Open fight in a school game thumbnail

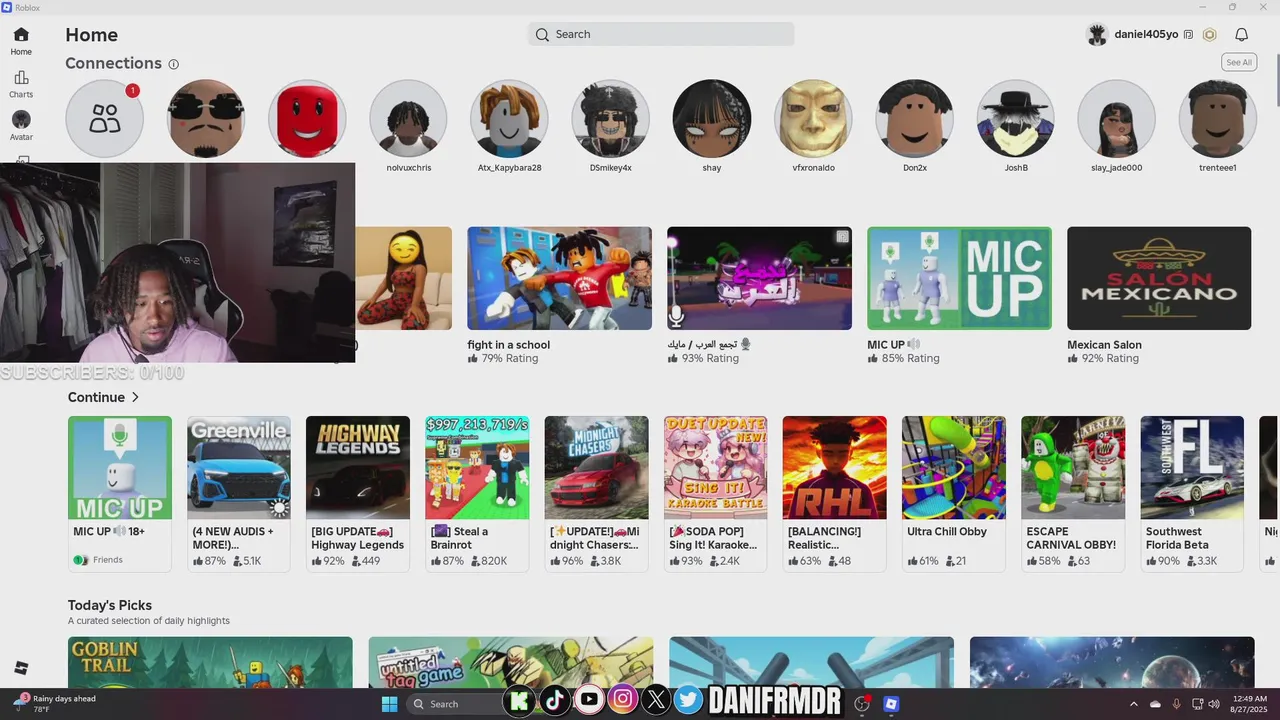559,278
